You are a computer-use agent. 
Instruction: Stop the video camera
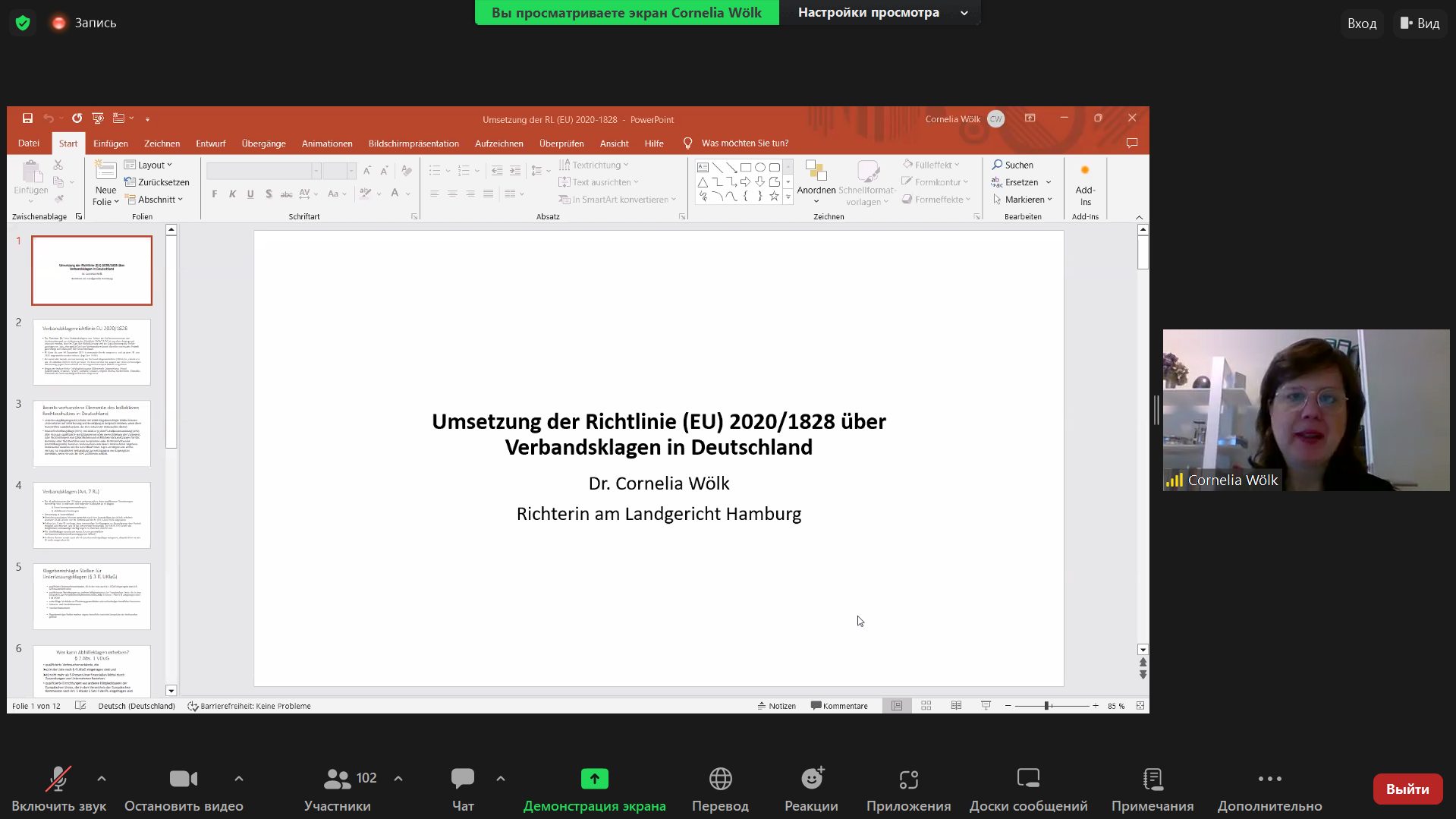click(184, 780)
